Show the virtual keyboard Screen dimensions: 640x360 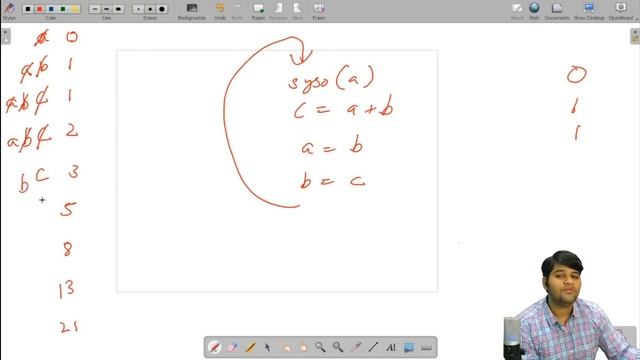tap(426, 347)
